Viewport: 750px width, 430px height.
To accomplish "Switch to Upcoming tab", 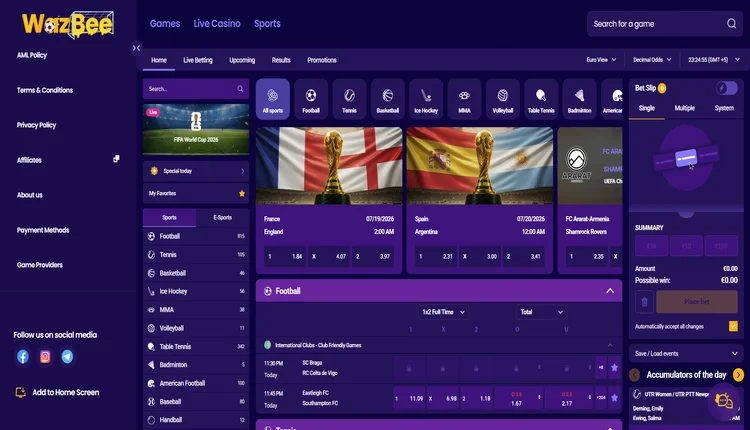I will point(242,60).
